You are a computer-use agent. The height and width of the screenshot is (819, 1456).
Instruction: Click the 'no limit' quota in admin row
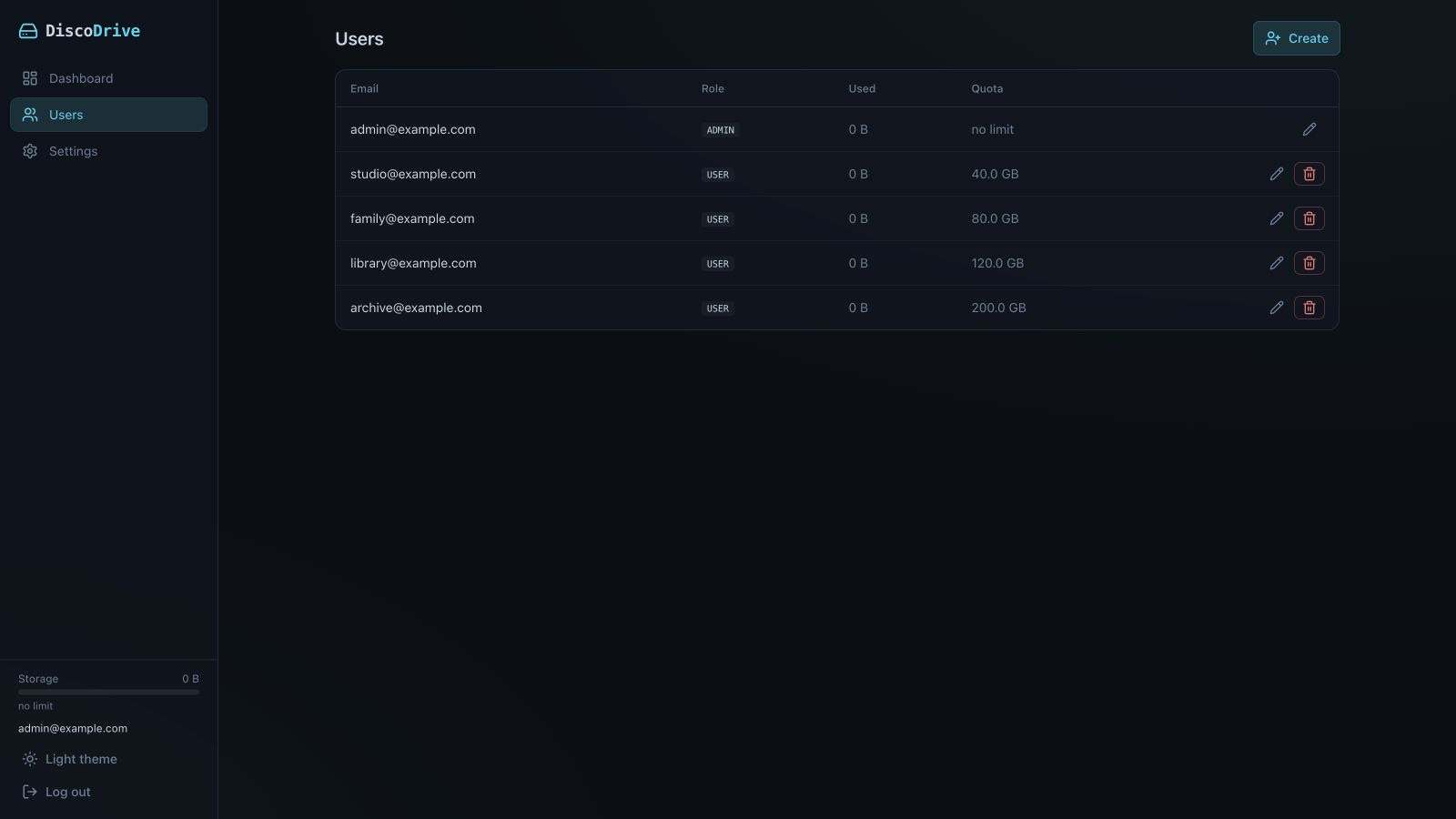pos(992,129)
